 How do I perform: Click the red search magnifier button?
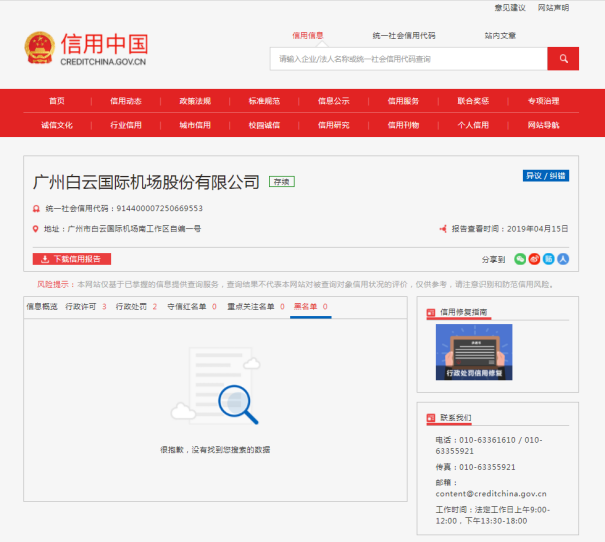(x=563, y=59)
